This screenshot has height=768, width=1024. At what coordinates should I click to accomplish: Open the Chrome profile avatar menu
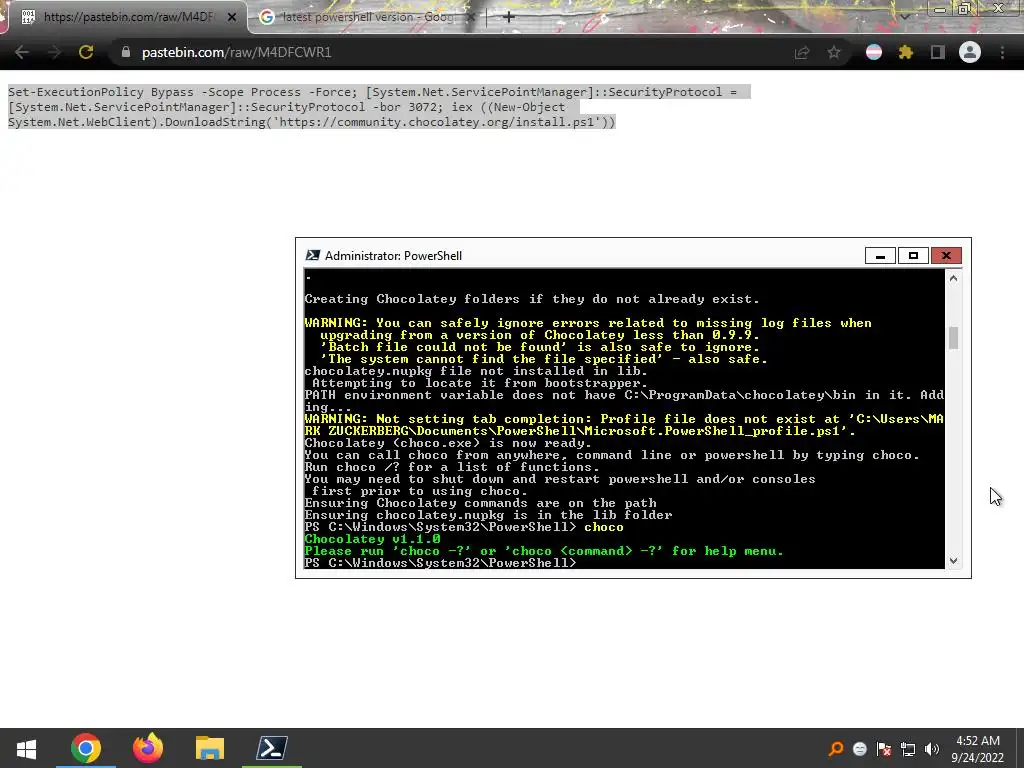pos(970,52)
